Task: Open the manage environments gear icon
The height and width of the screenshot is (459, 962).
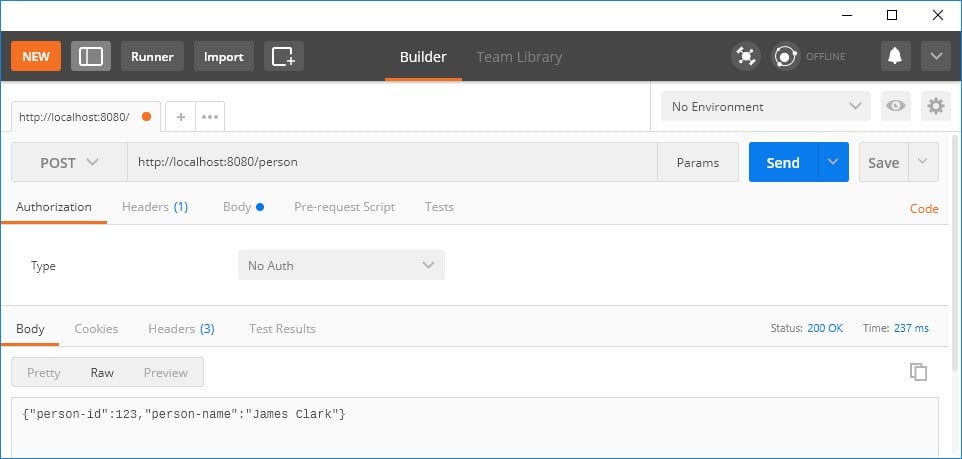Action: click(x=936, y=106)
